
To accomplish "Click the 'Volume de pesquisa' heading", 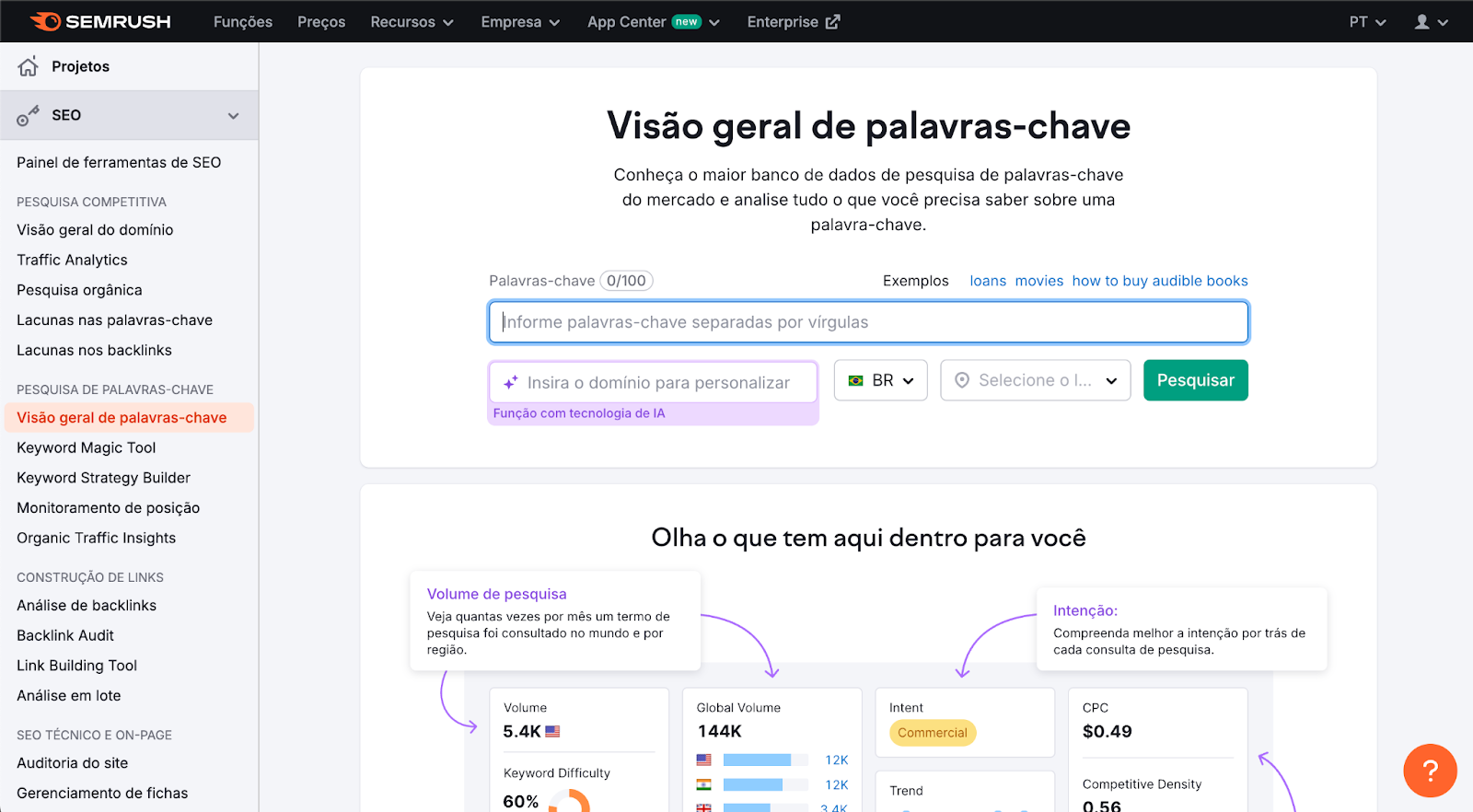I will 496,594.
